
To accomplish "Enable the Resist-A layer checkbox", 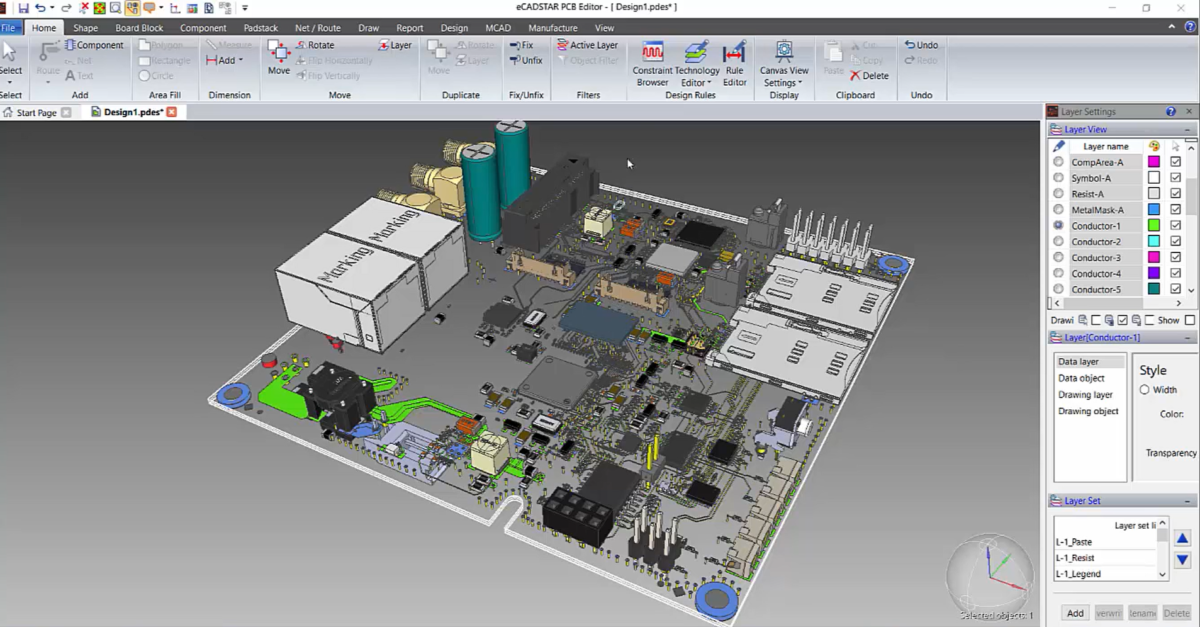I will 1175,193.
